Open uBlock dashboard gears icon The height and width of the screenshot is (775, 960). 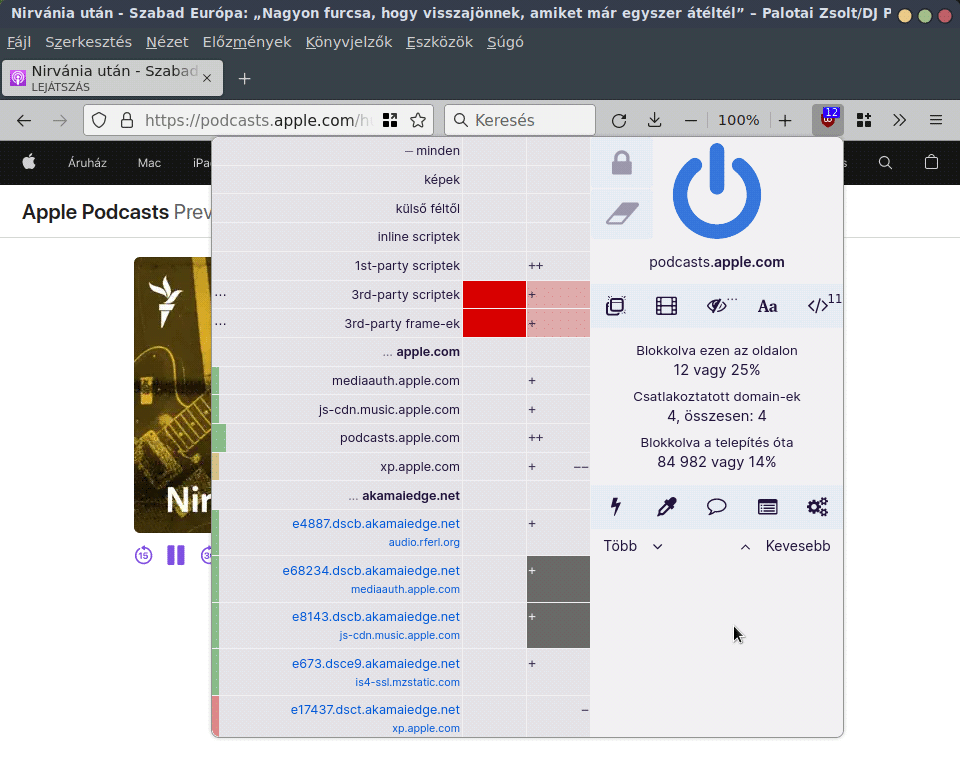(x=818, y=507)
